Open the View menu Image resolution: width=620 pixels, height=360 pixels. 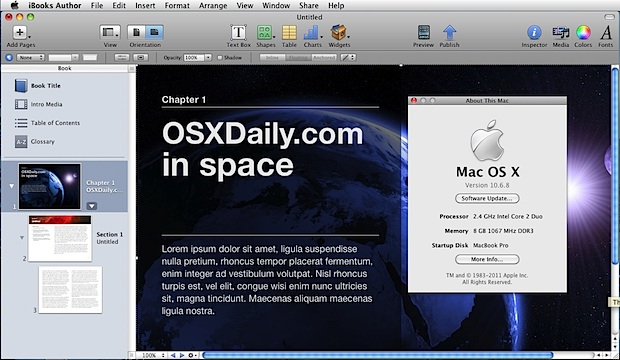[x=245, y=6]
